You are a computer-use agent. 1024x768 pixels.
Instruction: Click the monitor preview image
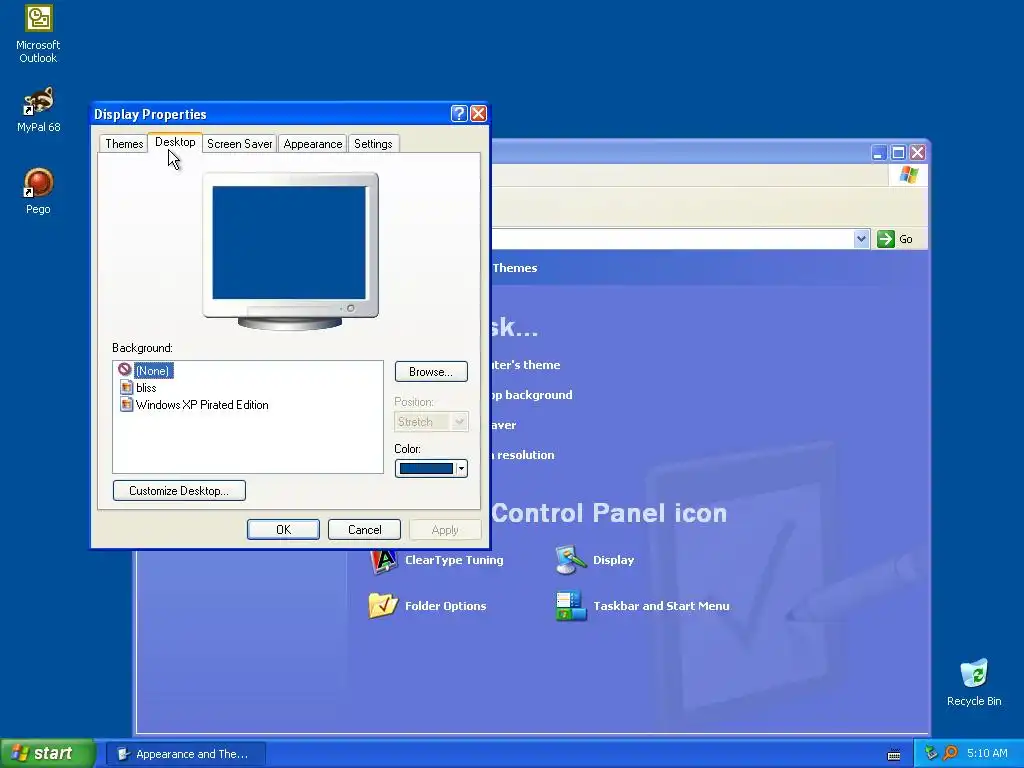[290, 251]
